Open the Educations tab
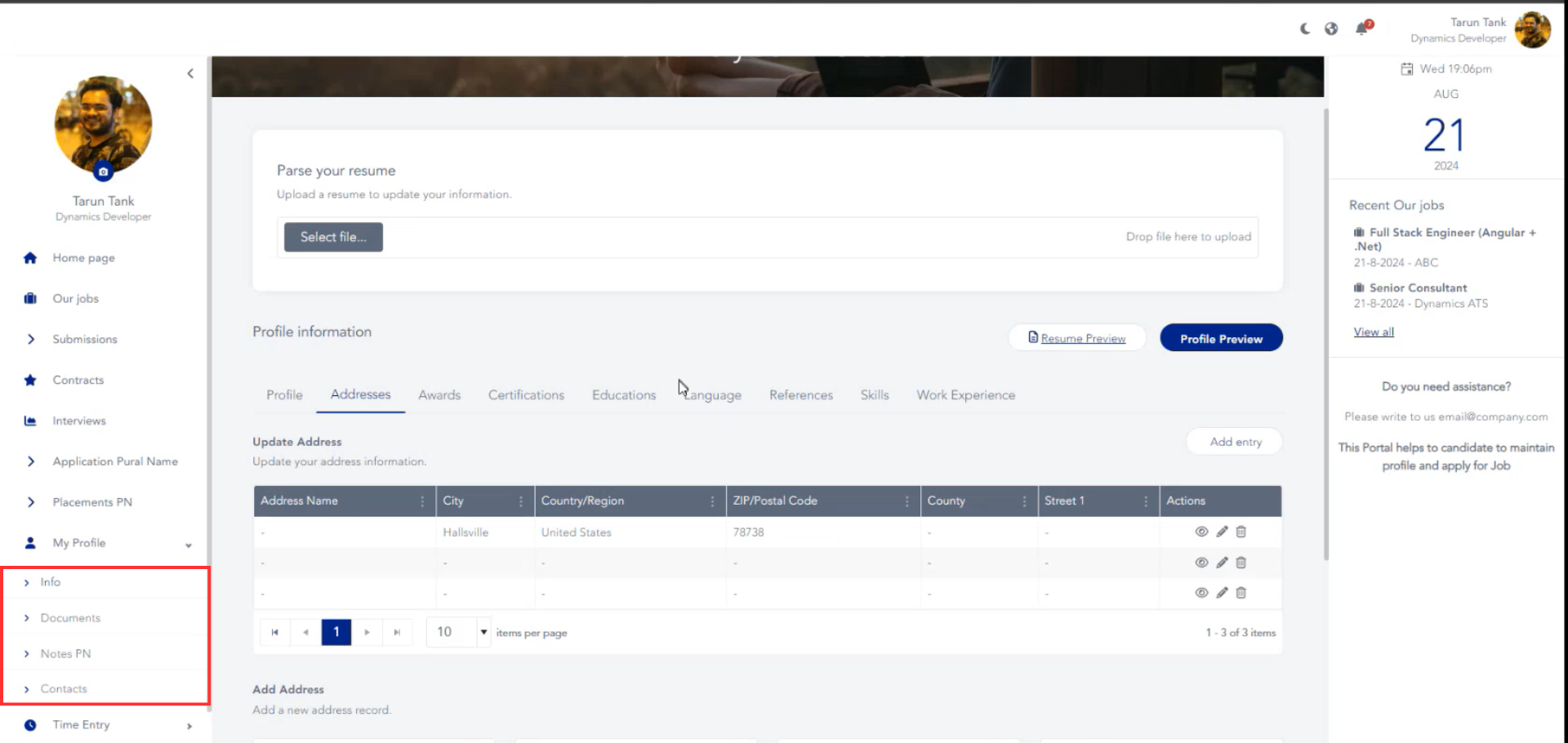Screen dimensions: 1568x743 tap(624, 395)
